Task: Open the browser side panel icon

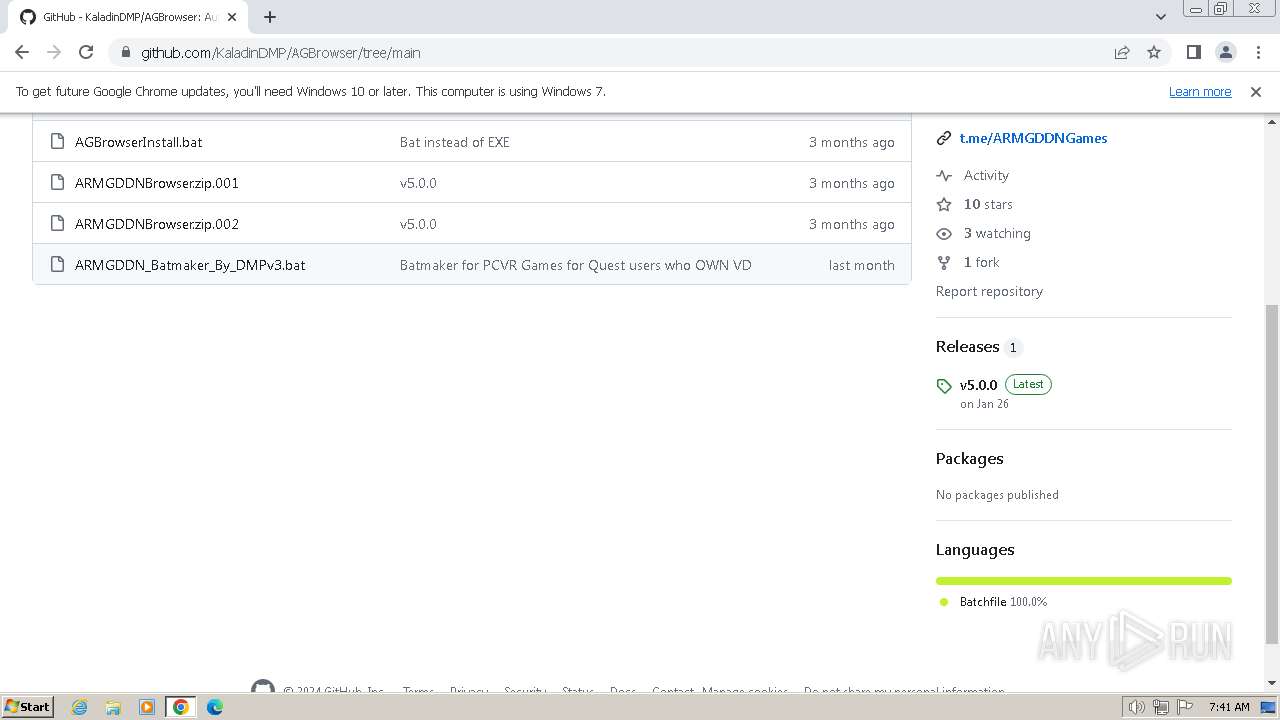Action: pyautogui.click(x=1193, y=52)
